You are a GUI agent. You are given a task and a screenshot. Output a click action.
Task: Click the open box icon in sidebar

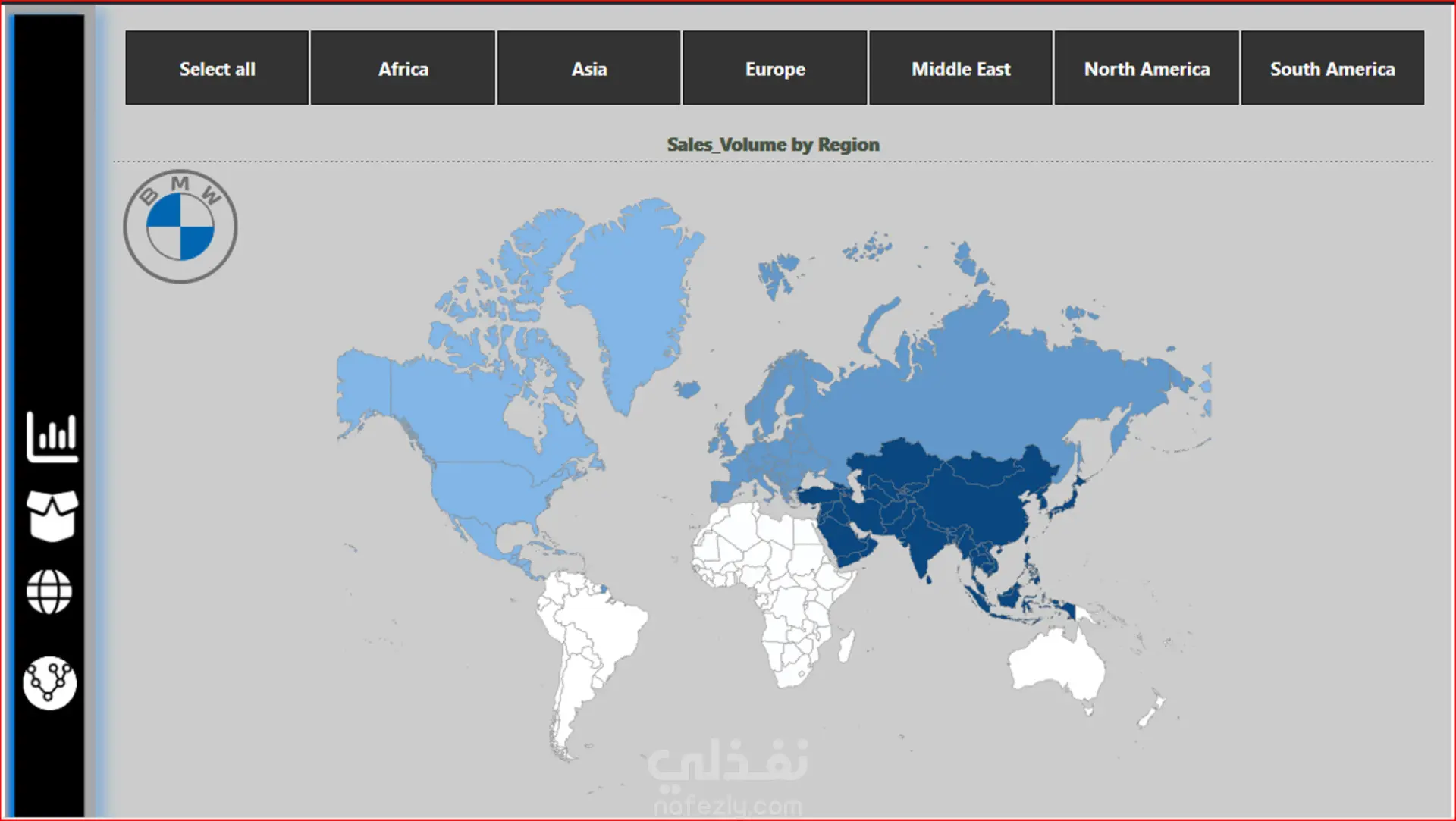pos(52,515)
